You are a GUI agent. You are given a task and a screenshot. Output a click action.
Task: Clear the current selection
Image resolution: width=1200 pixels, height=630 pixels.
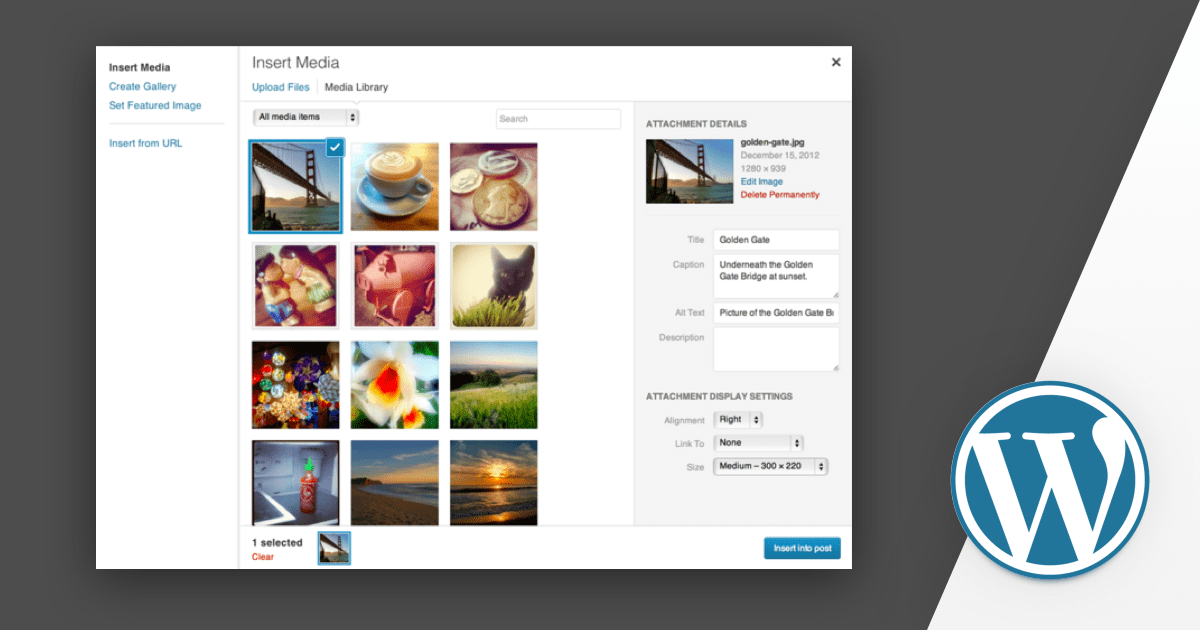(262, 557)
